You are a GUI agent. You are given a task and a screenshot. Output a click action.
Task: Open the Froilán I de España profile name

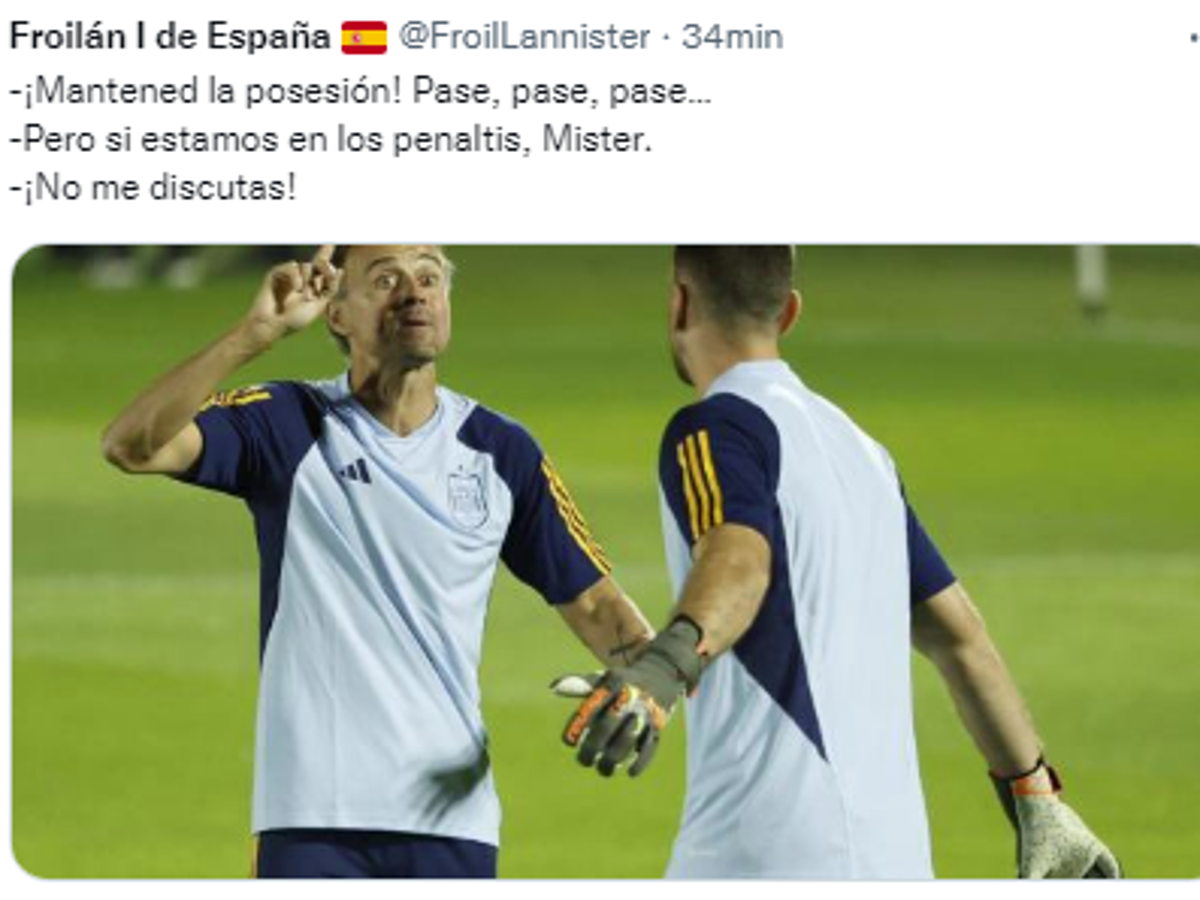point(169,37)
